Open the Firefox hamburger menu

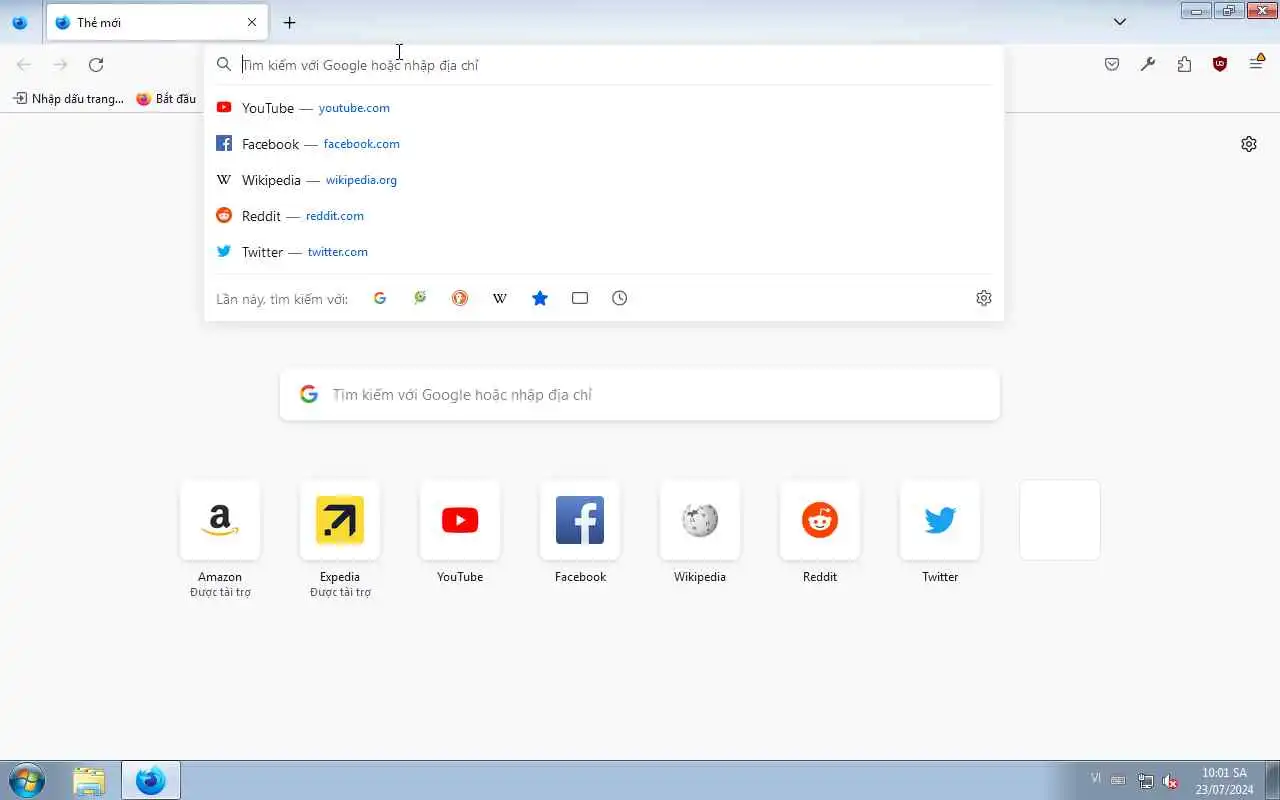1256,65
